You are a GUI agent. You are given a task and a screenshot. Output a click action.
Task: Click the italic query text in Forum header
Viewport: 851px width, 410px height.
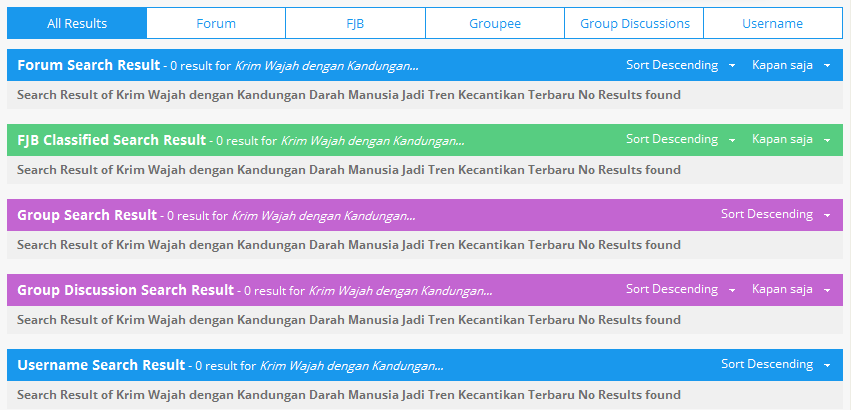pos(327,66)
